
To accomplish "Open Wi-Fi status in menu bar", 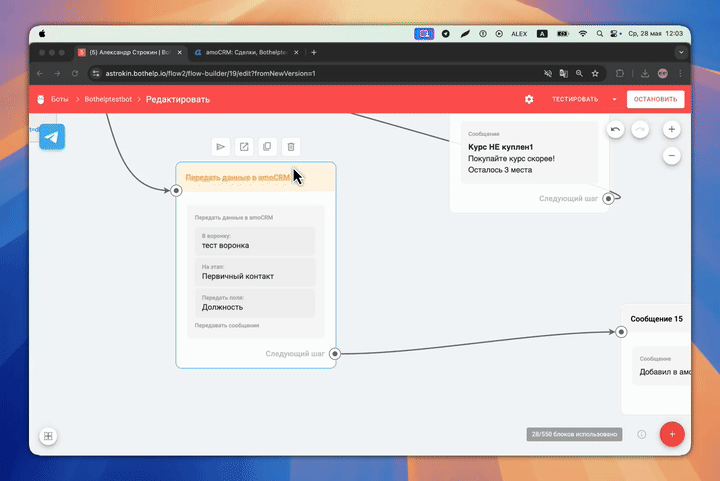I will pyautogui.click(x=583, y=34).
